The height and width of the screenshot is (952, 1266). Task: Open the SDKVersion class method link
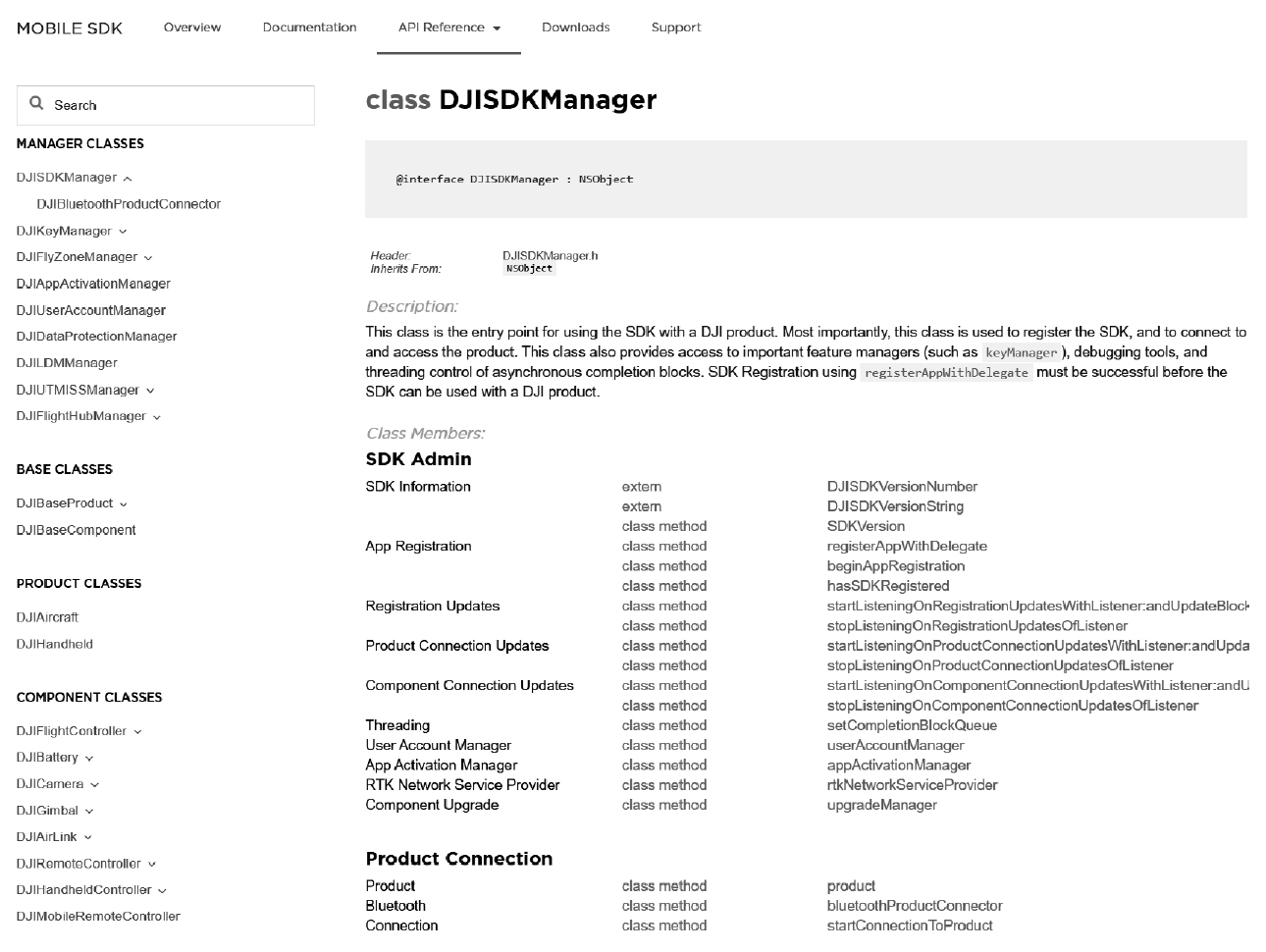tap(866, 526)
